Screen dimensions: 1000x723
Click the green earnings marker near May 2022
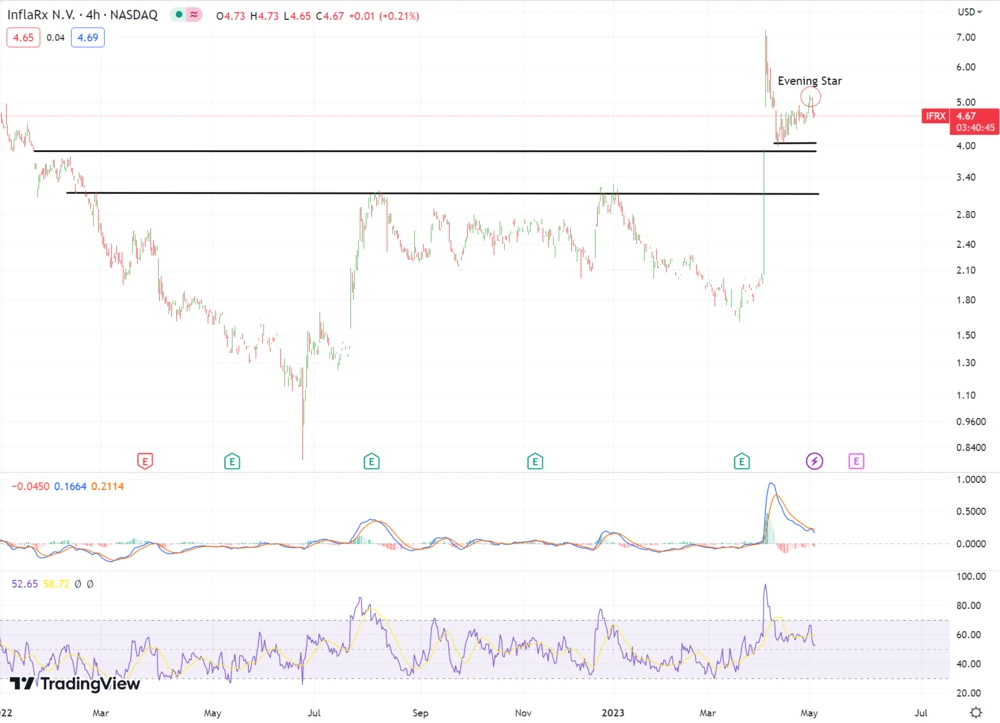(x=232, y=461)
